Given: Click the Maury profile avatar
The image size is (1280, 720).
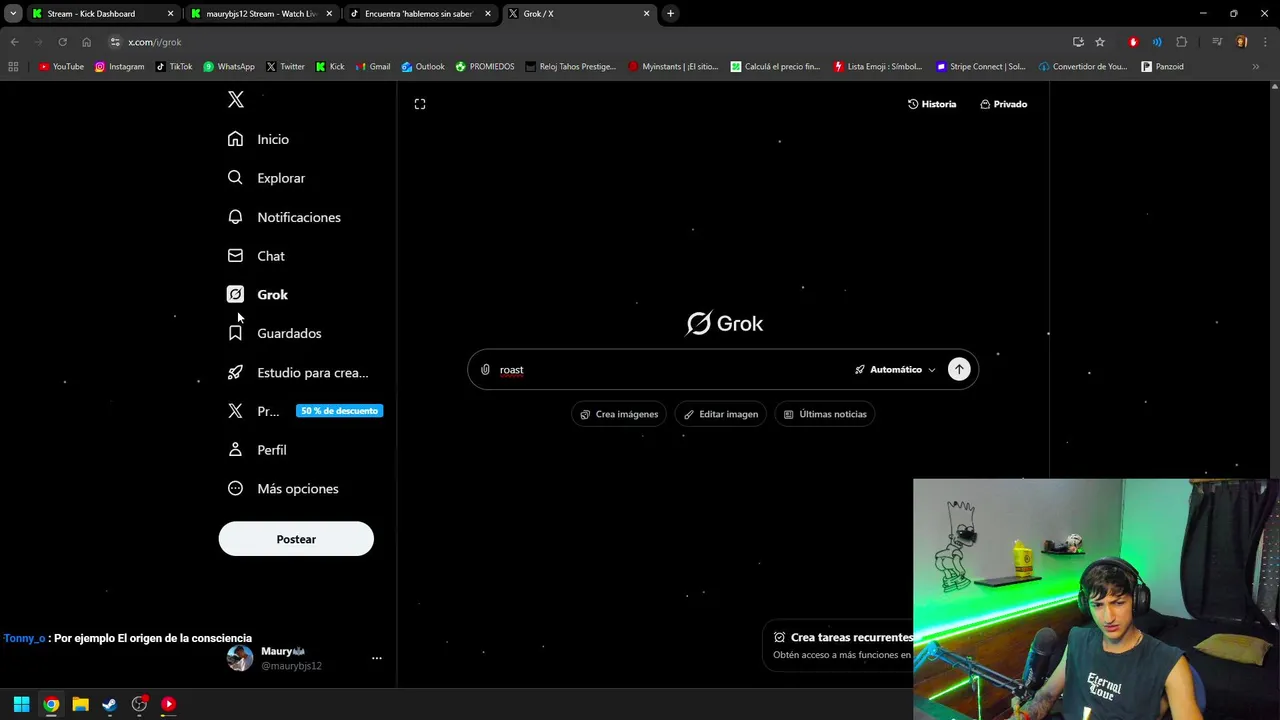Looking at the screenshot, I should tap(240, 658).
